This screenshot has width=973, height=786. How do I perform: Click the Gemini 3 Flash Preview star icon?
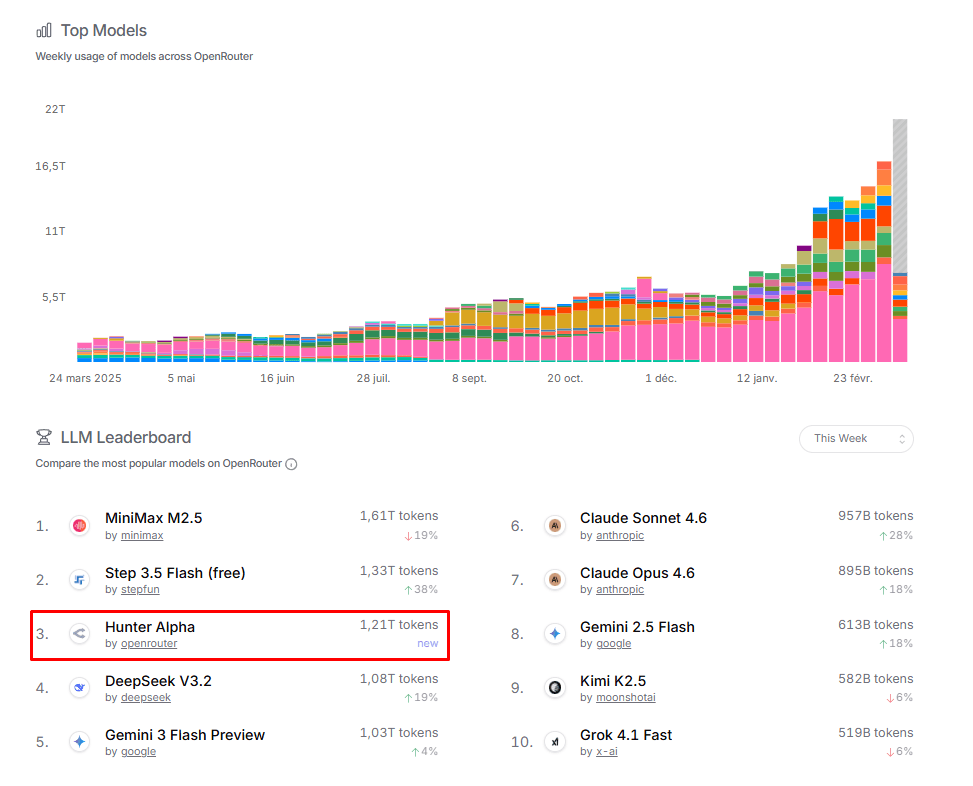(79, 741)
